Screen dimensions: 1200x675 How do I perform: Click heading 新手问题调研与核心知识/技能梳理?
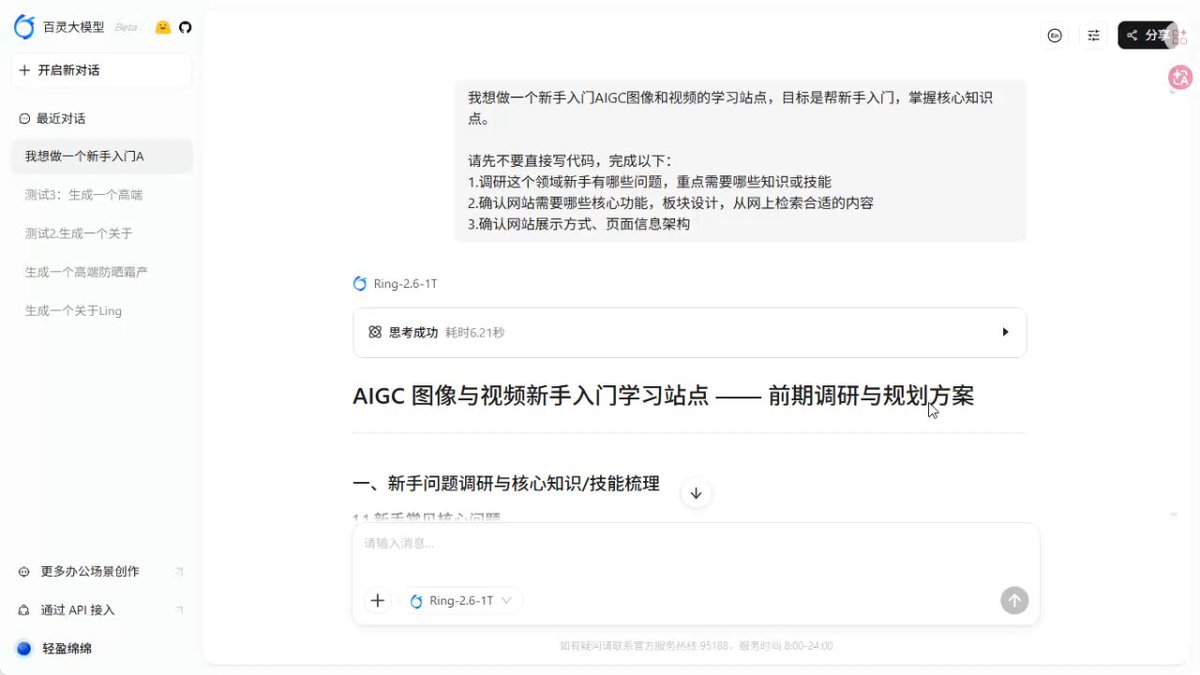(x=506, y=484)
